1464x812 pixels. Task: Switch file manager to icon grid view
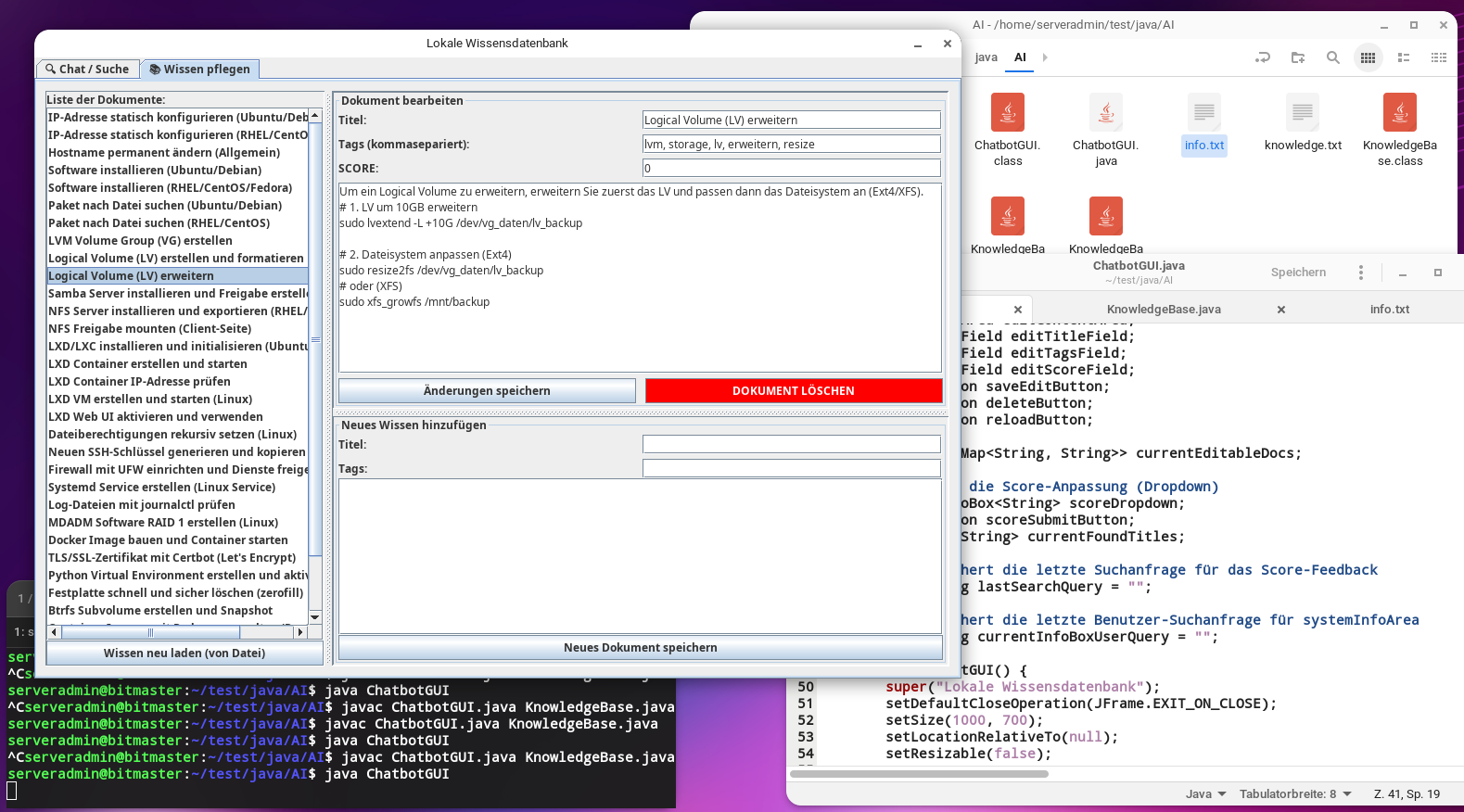point(1368,57)
